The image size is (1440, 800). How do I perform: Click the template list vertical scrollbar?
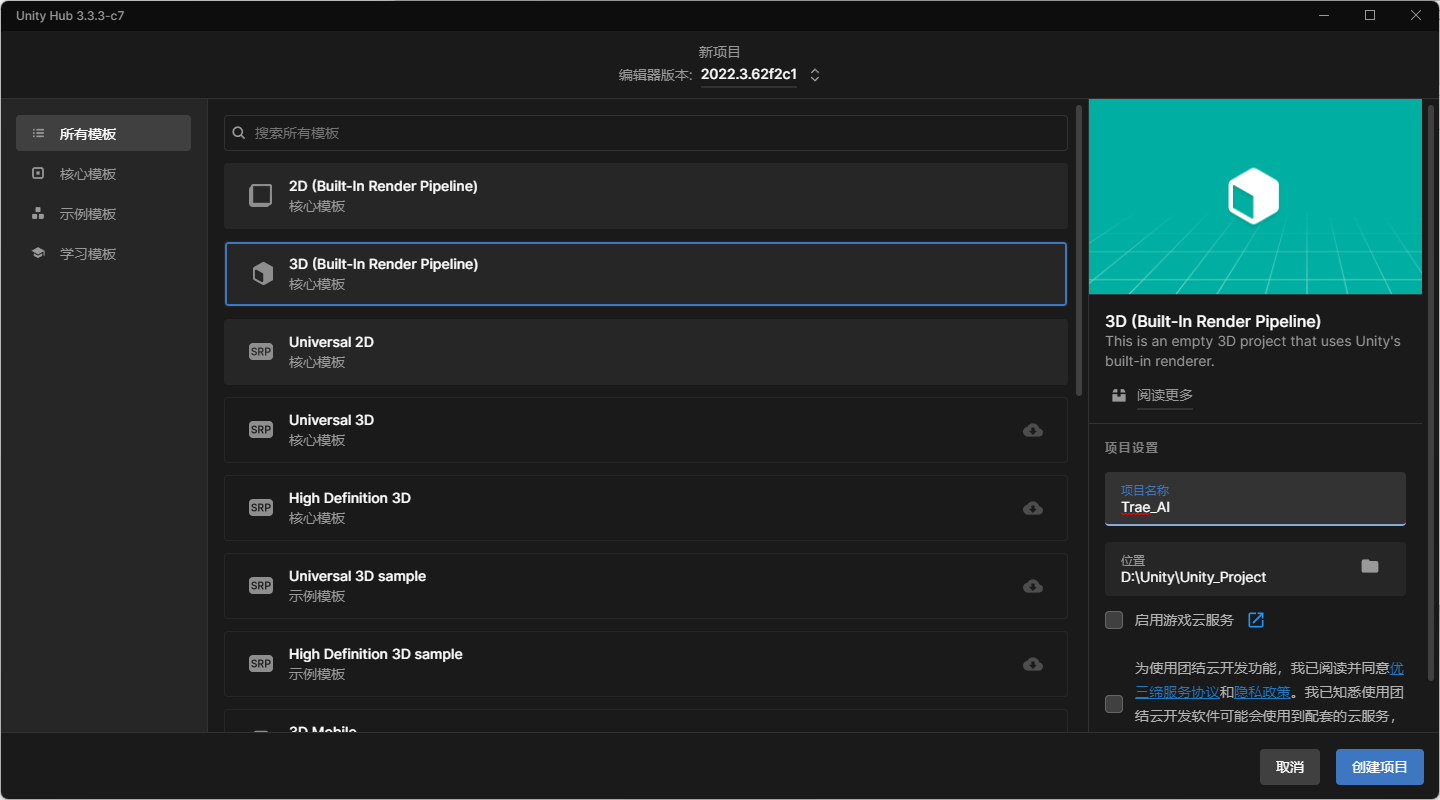point(1079,250)
